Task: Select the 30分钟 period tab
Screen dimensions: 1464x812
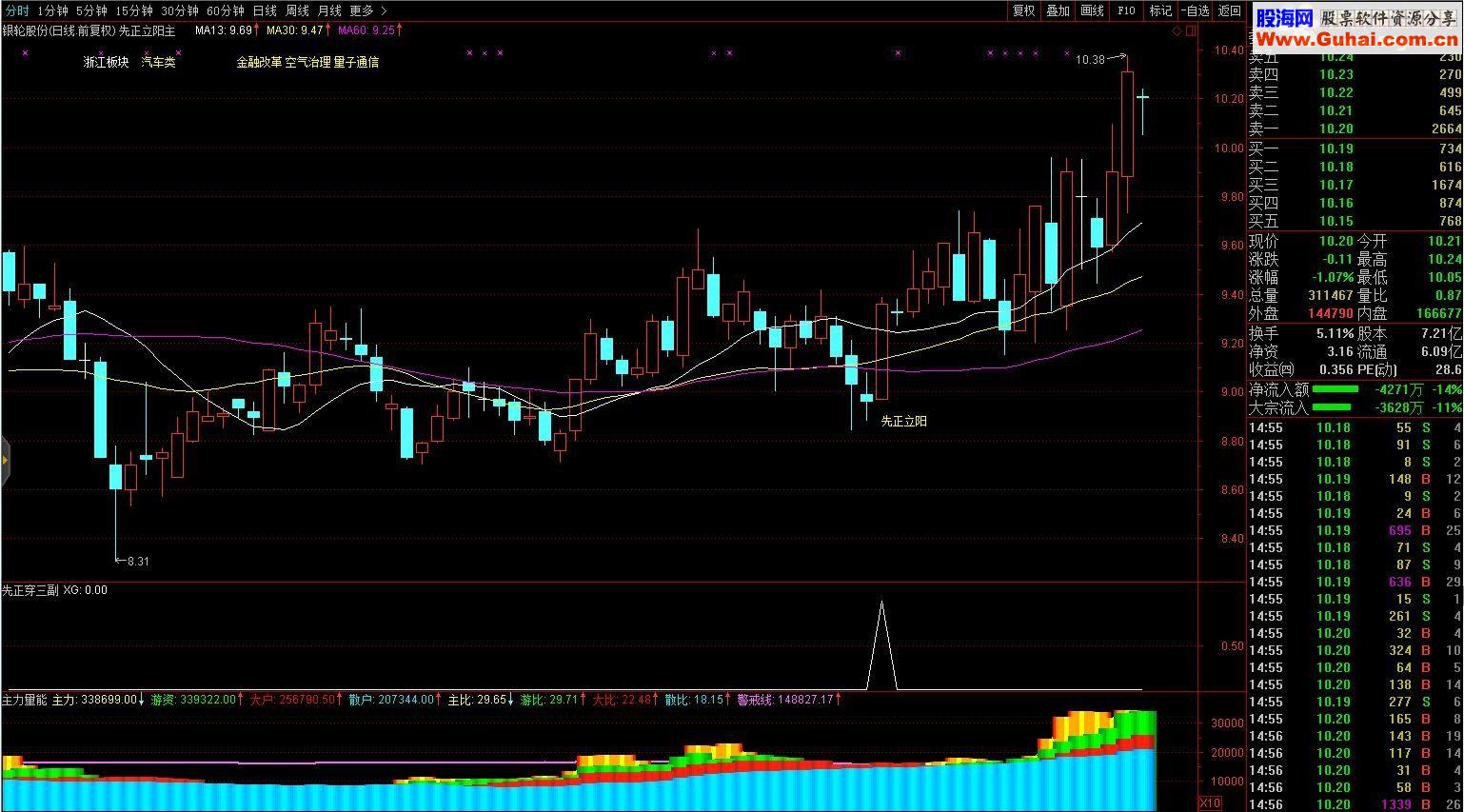Action: 180,10
